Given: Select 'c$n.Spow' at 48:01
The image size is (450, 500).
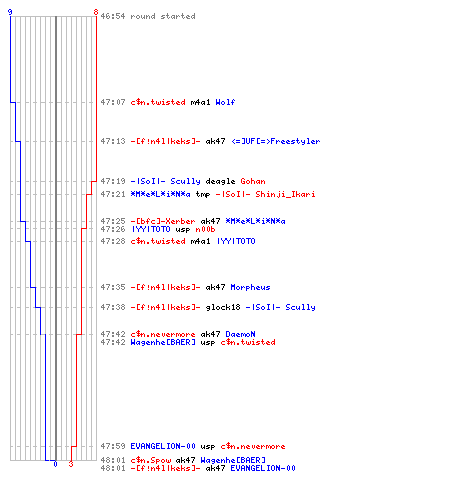Looking at the screenshot, I should 151,460.
